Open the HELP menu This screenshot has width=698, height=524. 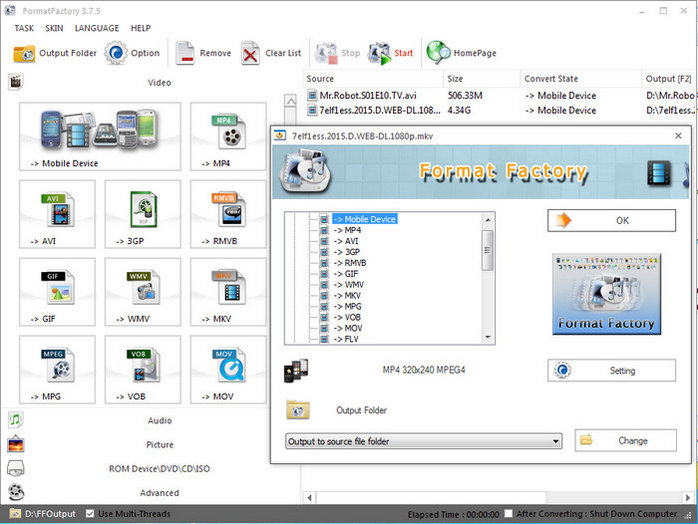pyautogui.click(x=141, y=28)
